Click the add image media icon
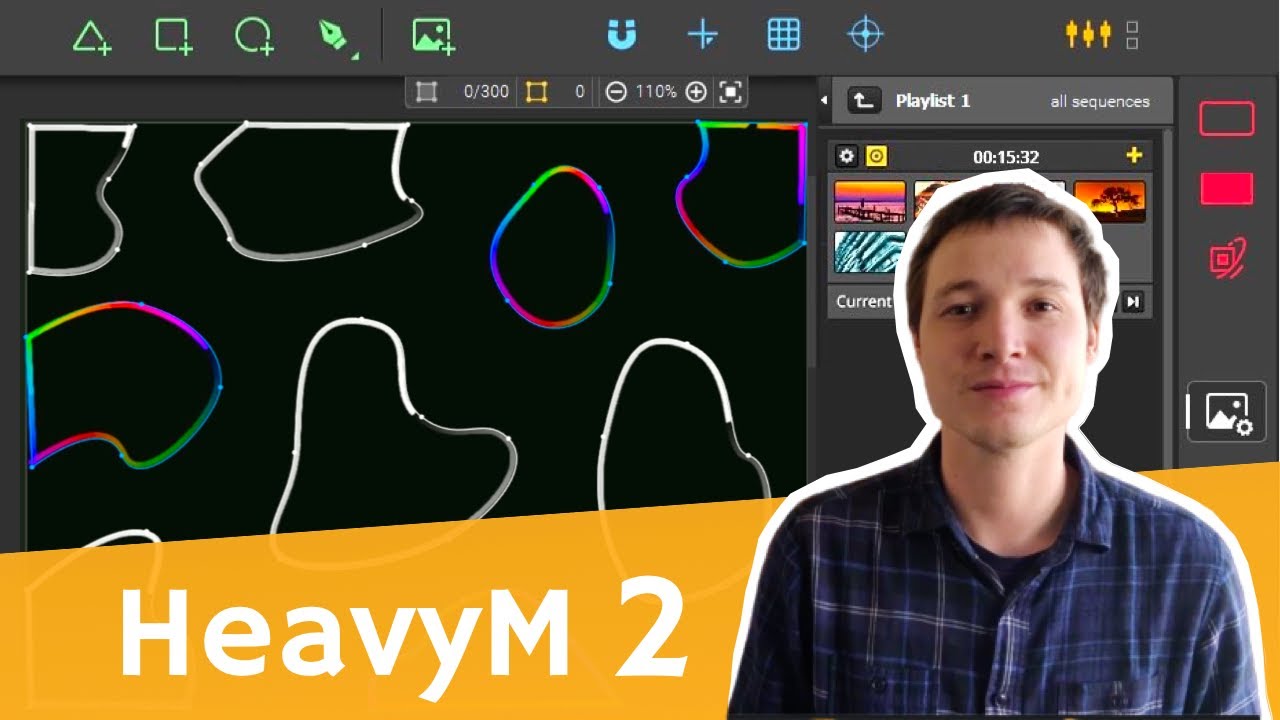This screenshot has height=720, width=1280. pos(433,36)
